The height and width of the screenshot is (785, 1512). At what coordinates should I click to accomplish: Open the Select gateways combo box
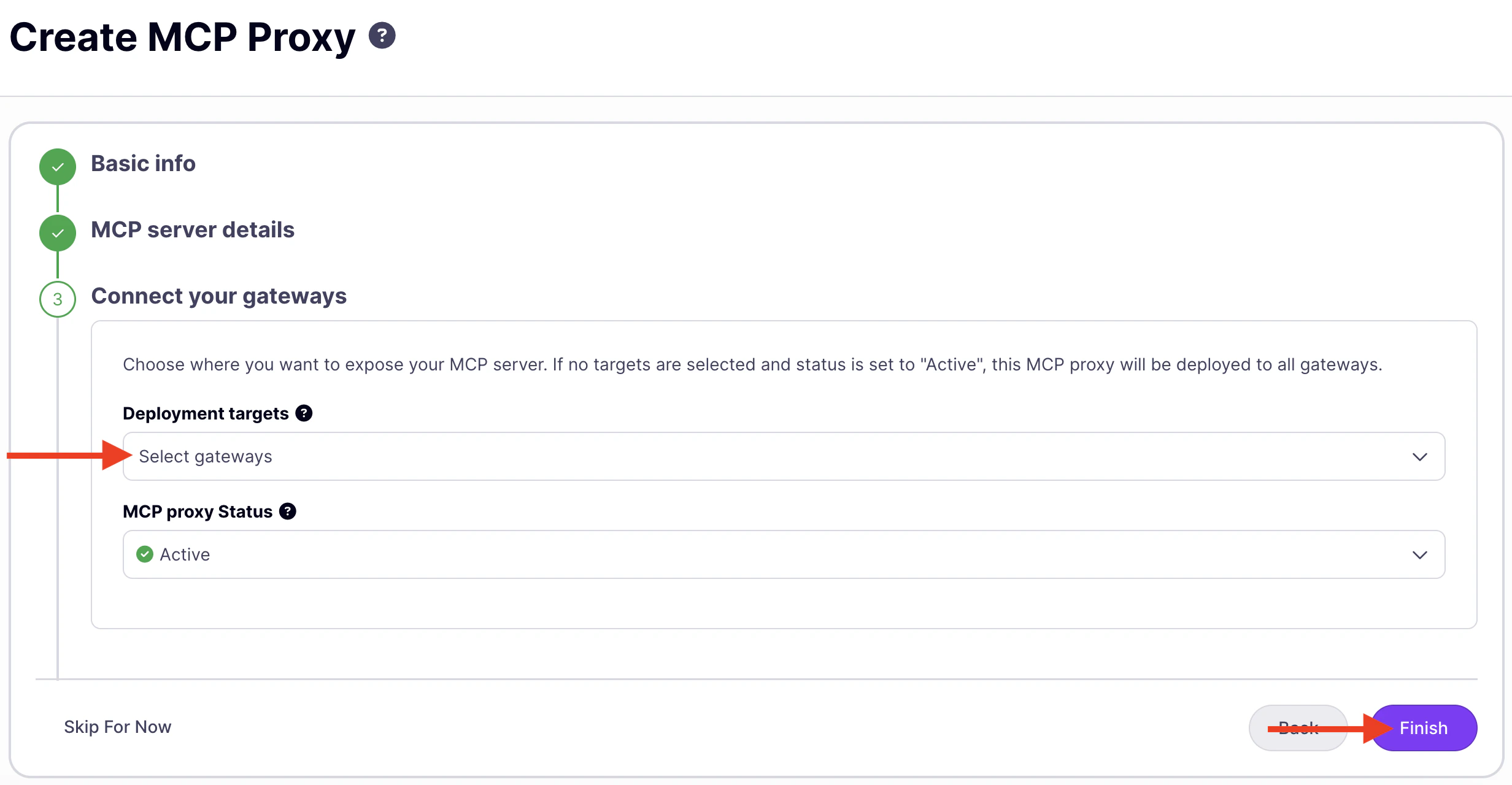[x=784, y=456]
